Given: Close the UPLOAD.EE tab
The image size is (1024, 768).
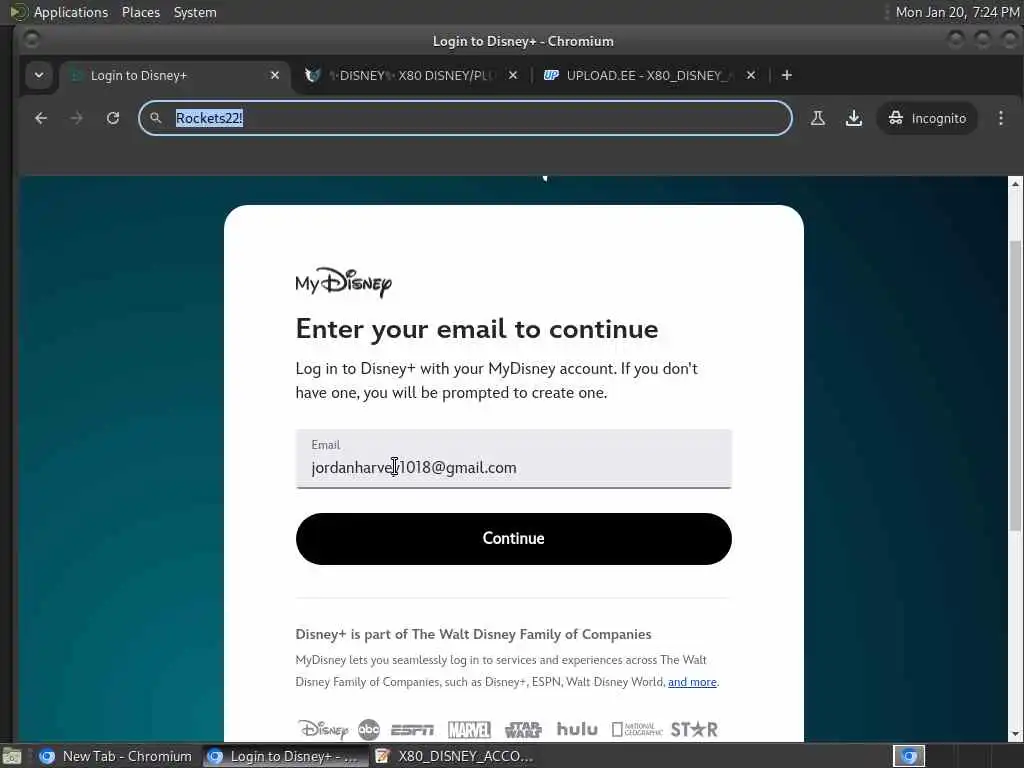Looking at the screenshot, I should point(751,75).
